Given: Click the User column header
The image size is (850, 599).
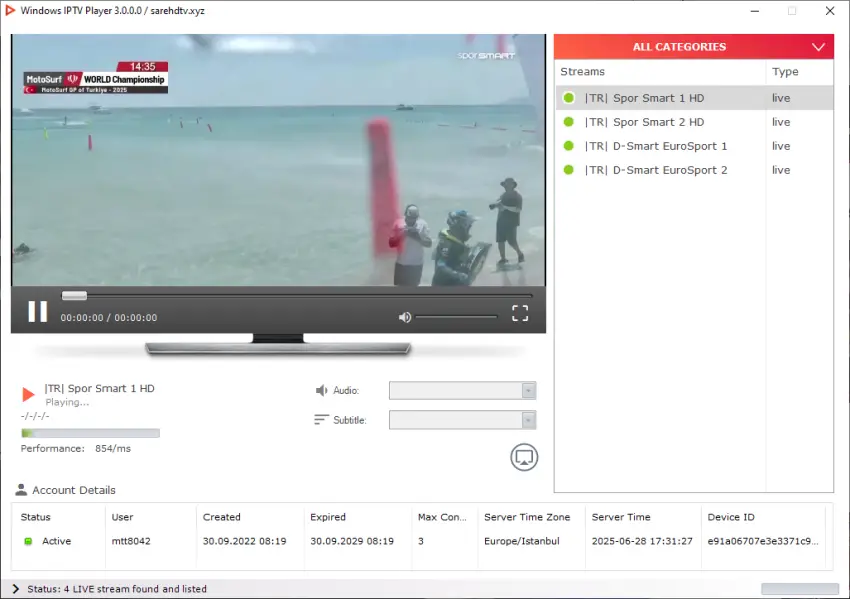Looking at the screenshot, I should click(x=123, y=517).
